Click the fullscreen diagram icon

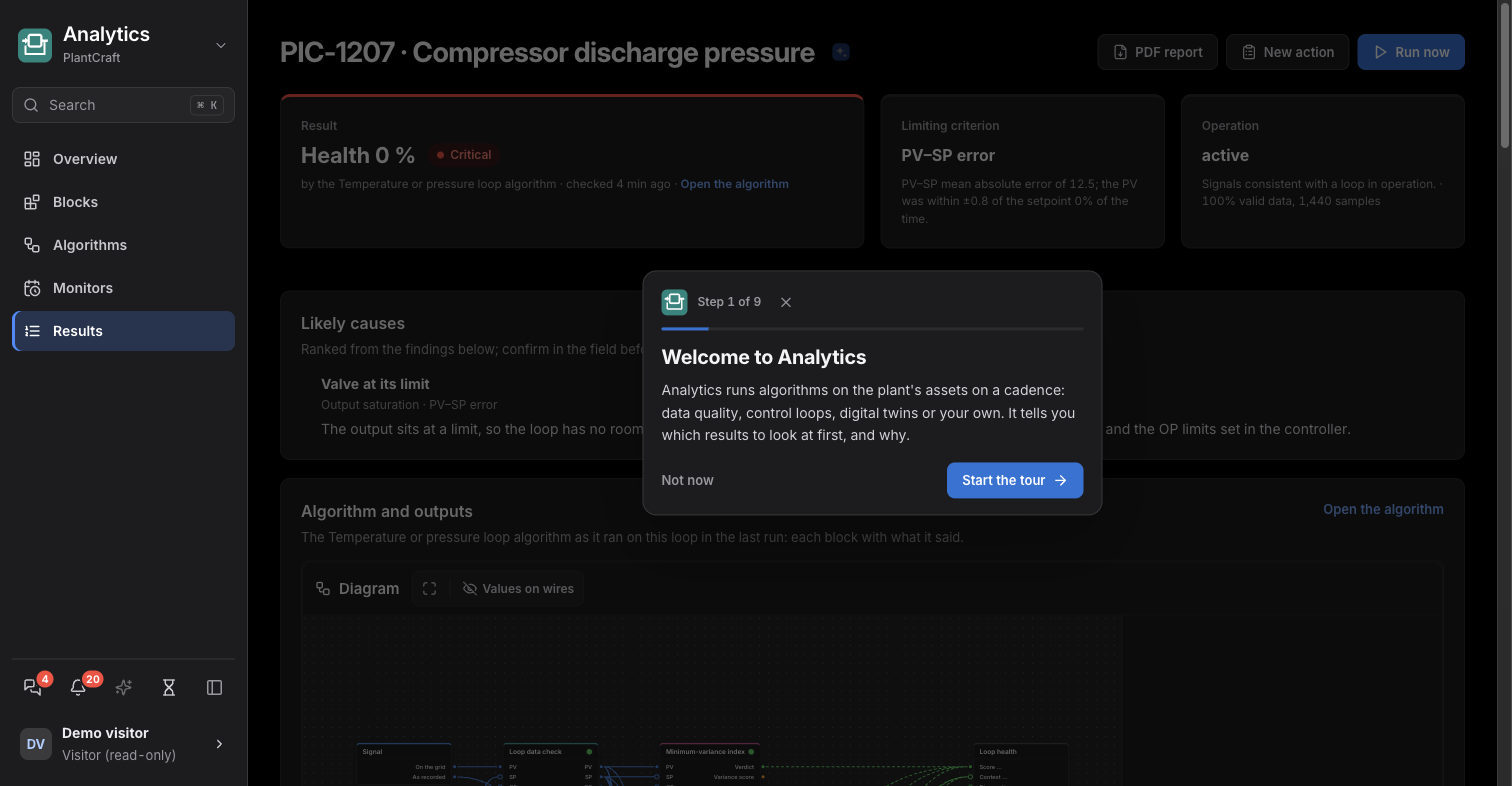tap(430, 588)
